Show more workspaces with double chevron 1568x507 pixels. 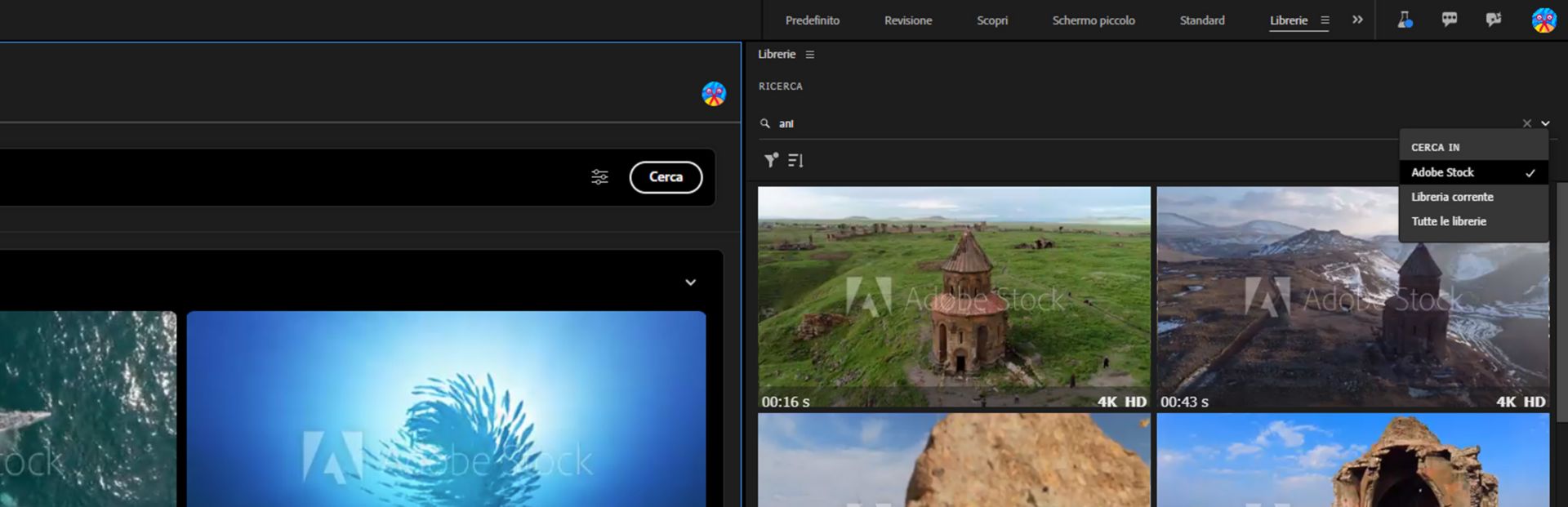[x=1357, y=20]
